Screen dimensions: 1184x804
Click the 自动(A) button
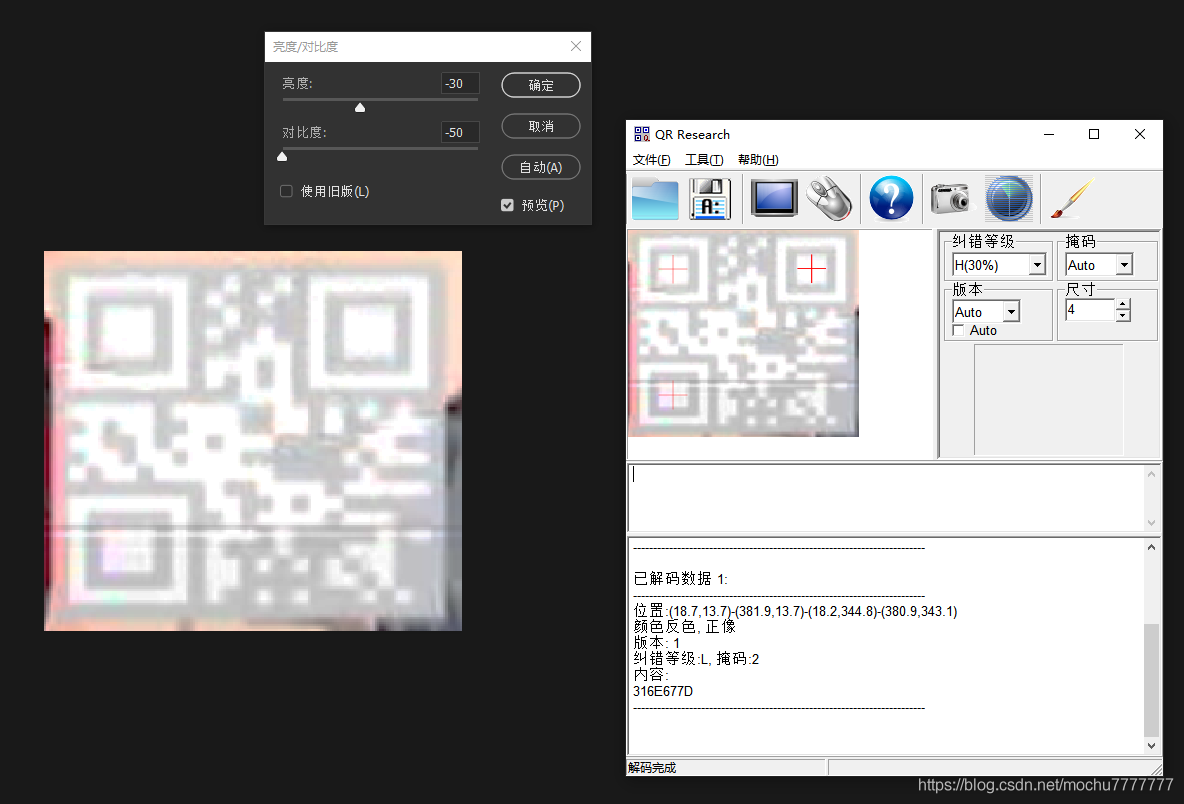pyautogui.click(x=541, y=168)
